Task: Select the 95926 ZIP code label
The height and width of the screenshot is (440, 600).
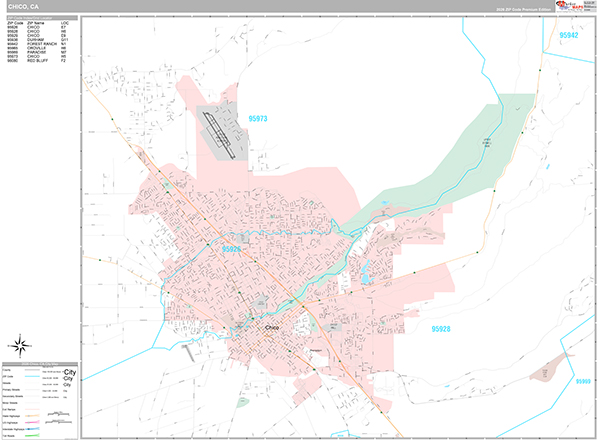Action: pos(233,247)
